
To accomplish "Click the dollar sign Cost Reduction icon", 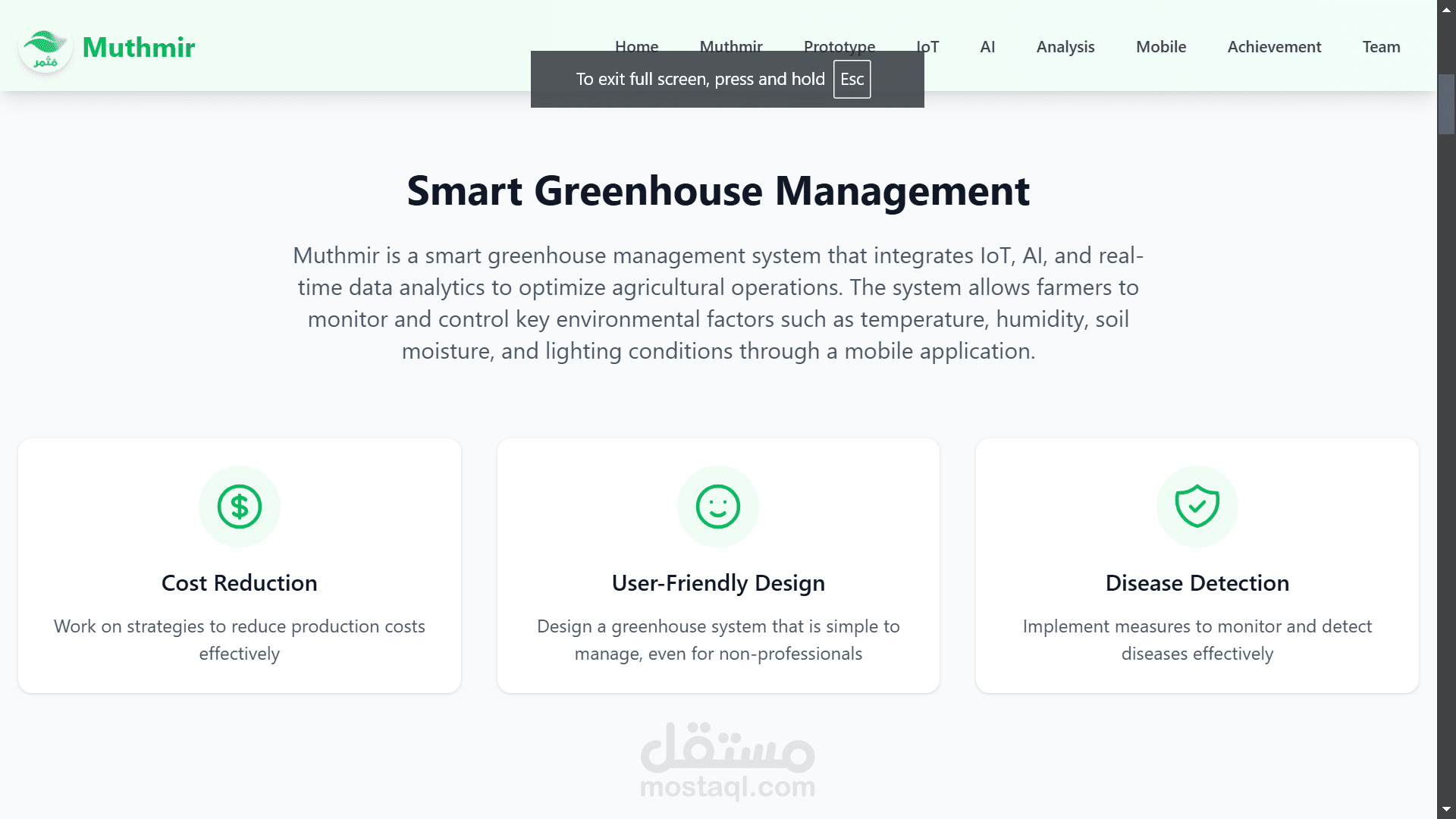I will coord(239,507).
